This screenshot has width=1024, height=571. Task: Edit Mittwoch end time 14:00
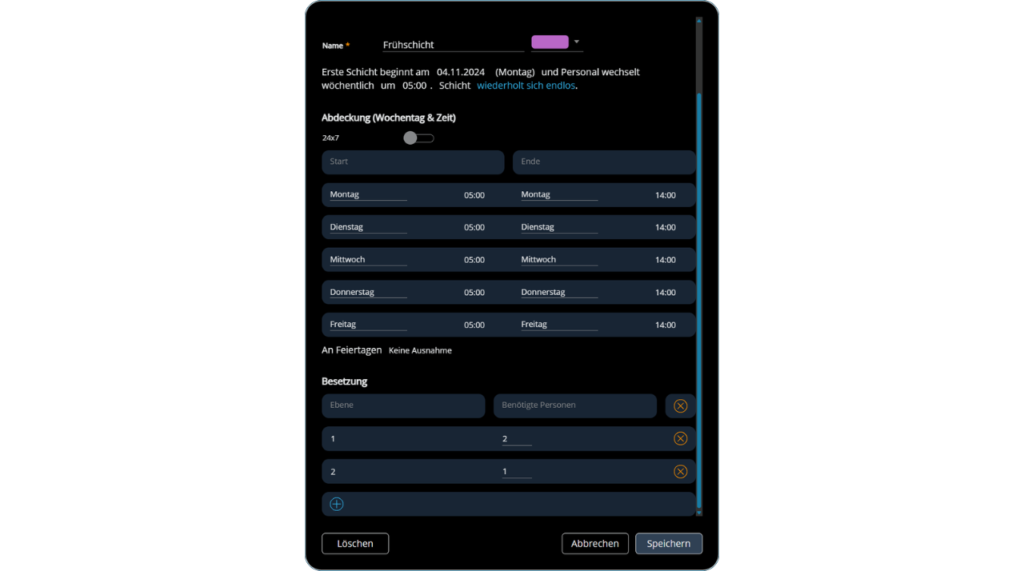[665, 260]
